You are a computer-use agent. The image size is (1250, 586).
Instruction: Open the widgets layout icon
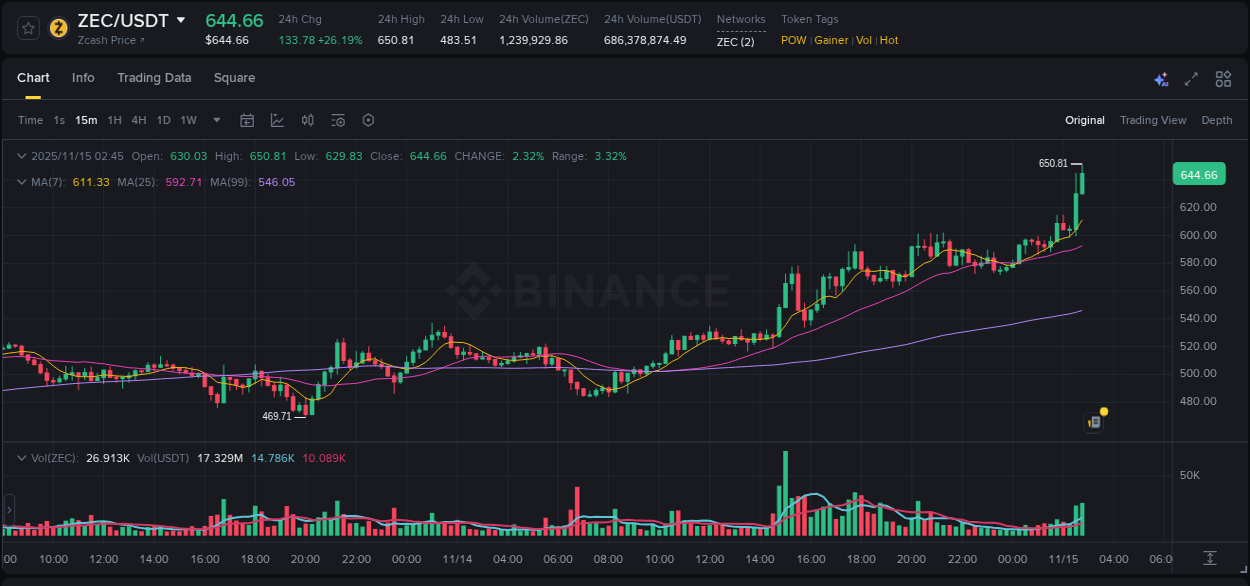click(x=1222, y=78)
